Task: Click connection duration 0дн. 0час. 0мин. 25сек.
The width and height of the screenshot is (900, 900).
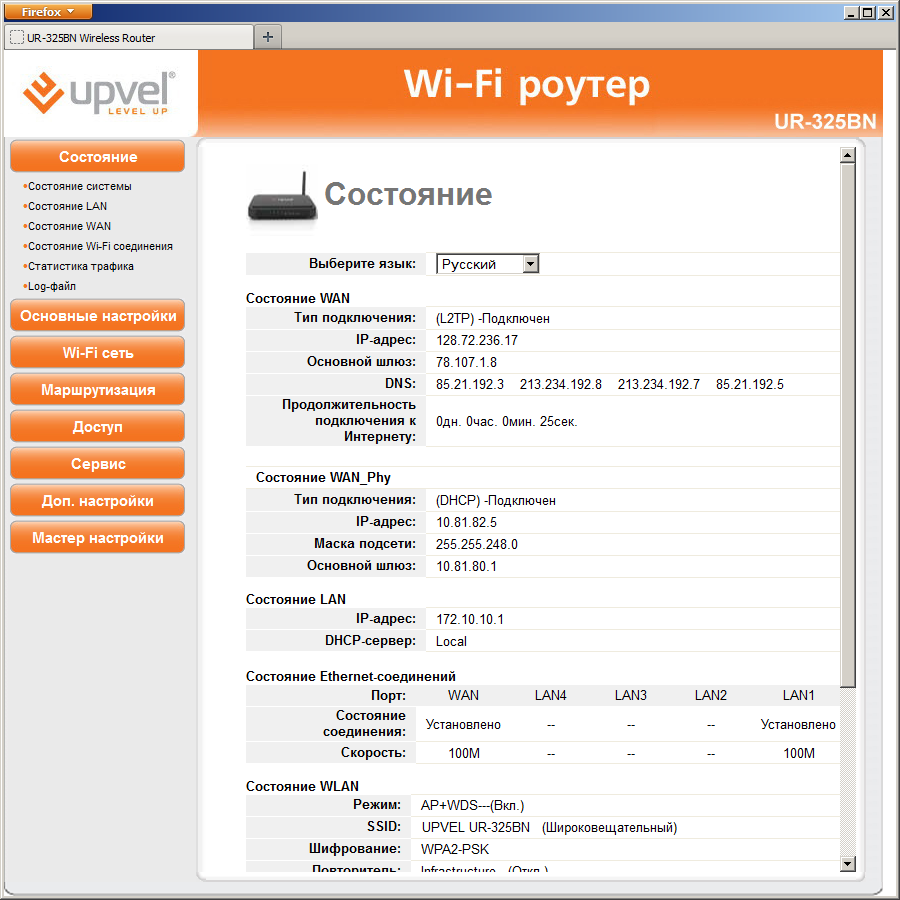Action: pyautogui.click(x=506, y=421)
